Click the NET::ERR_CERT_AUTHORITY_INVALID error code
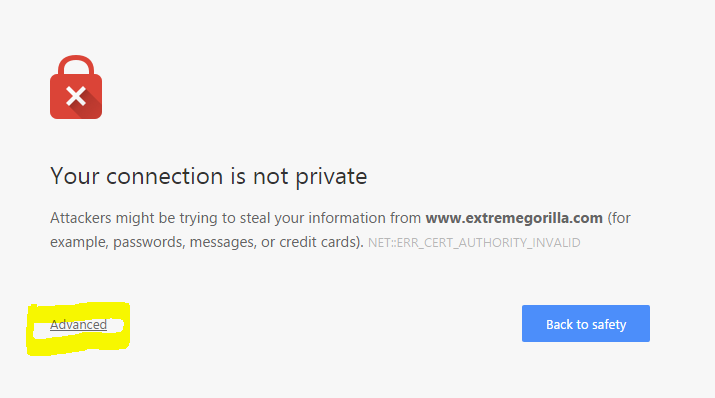Image resolution: width=715 pixels, height=398 pixels. tap(474, 243)
